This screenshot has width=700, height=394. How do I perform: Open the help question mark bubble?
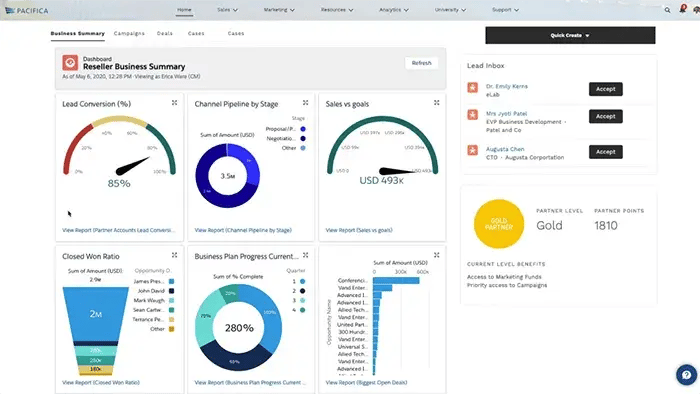[687, 375]
